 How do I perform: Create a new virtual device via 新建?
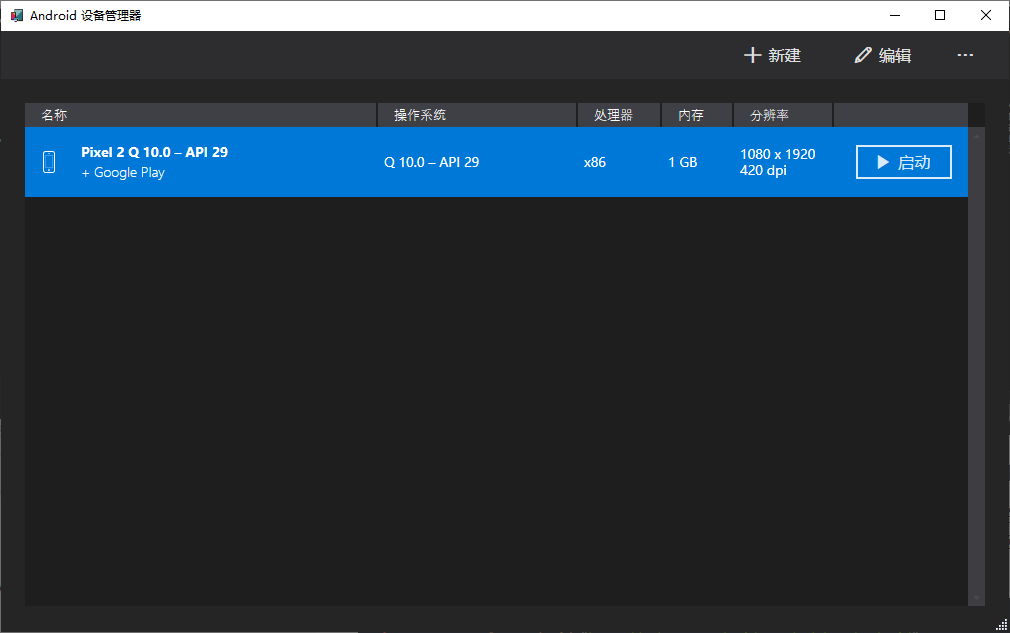772,55
